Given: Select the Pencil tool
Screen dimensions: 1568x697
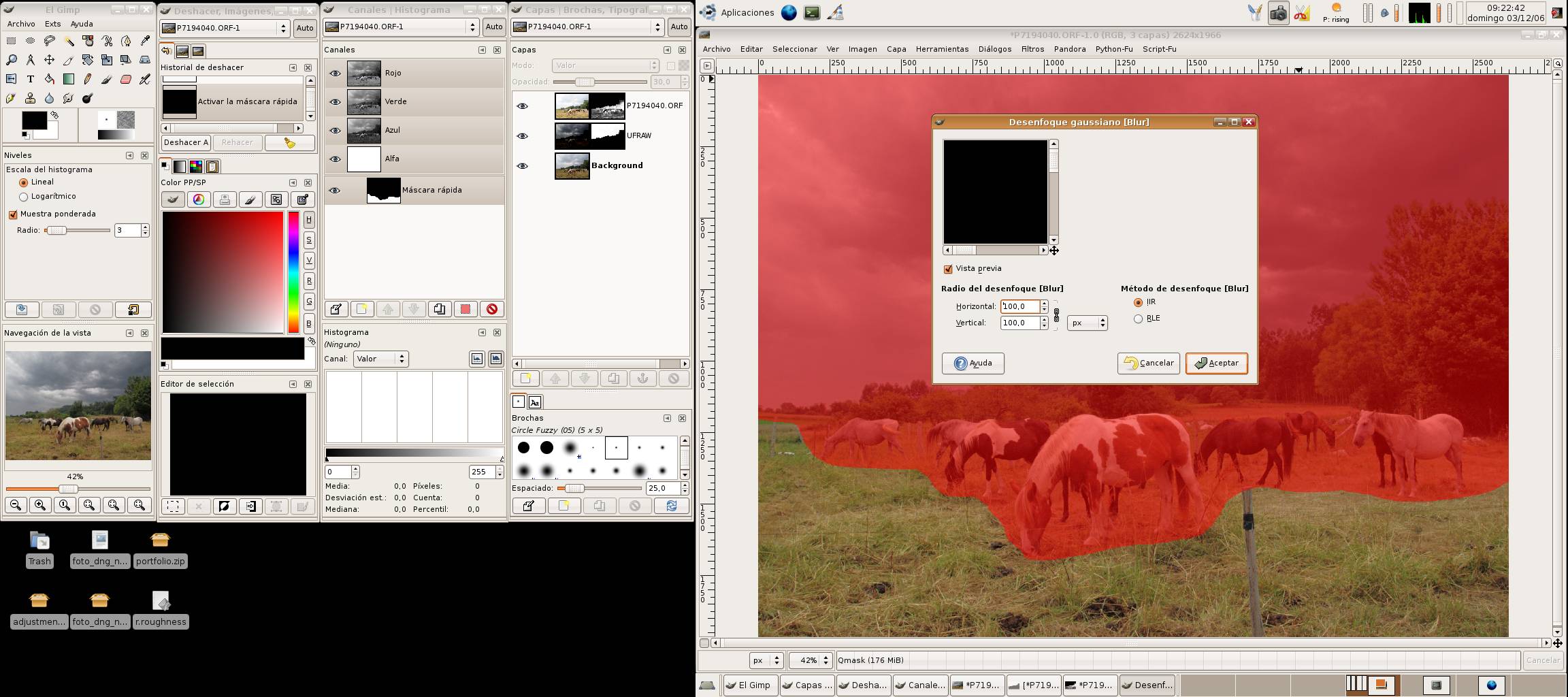Looking at the screenshot, I should click(x=88, y=79).
